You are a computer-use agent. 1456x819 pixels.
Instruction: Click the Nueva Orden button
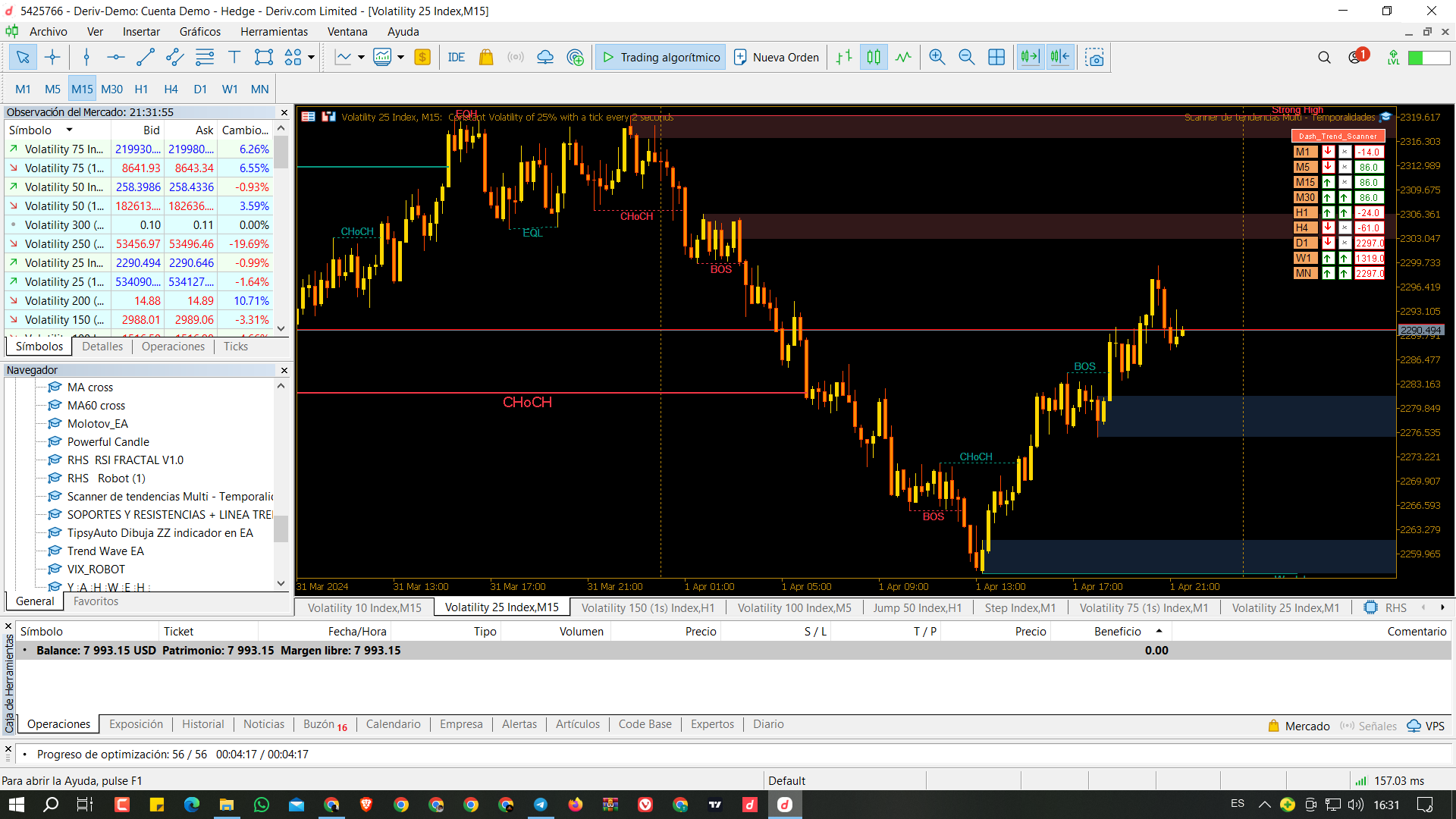(777, 58)
